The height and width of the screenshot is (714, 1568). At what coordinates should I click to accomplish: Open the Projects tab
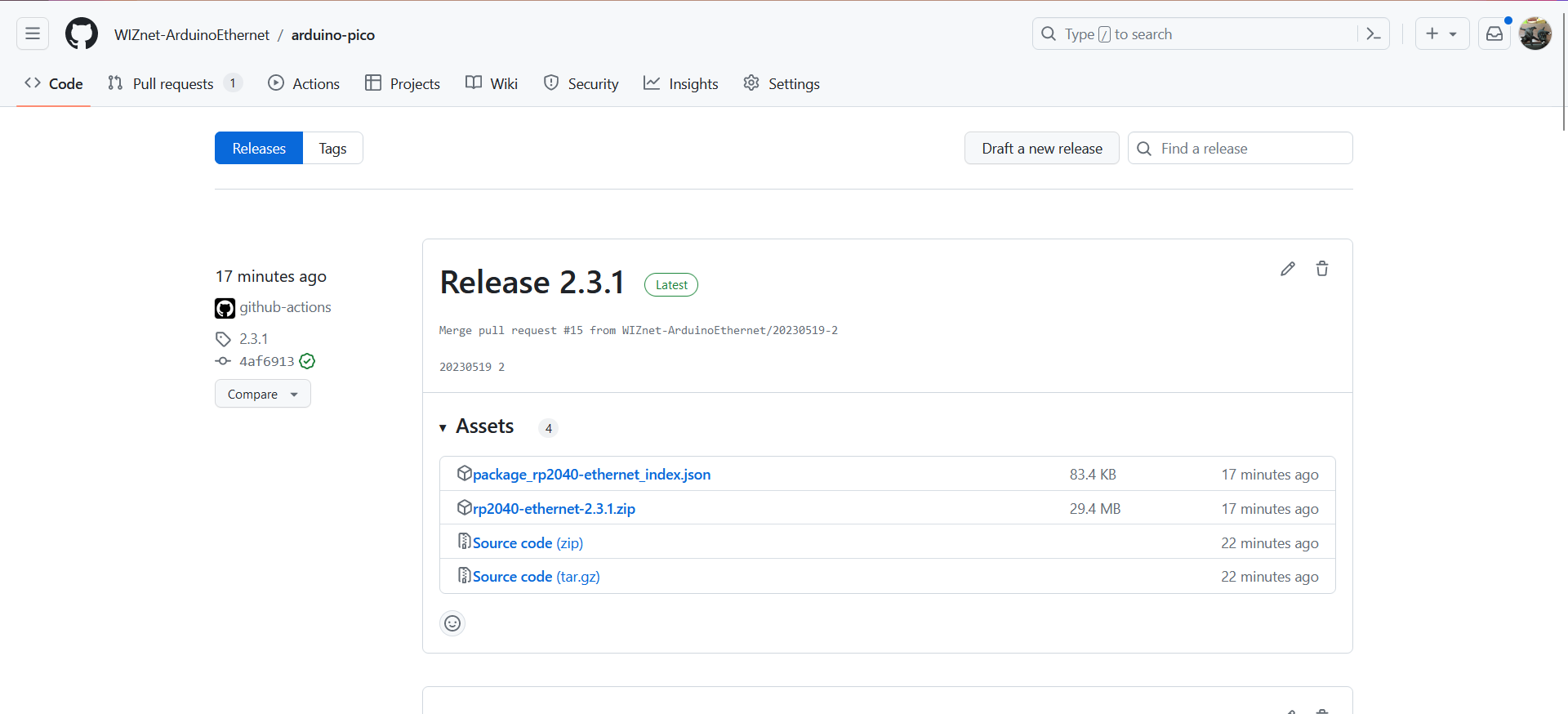[x=403, y=83]
